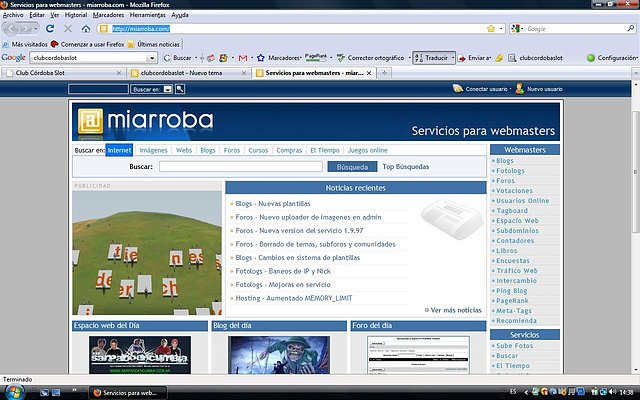Switch to the Club Córdoba Slot tab
The height and width of the screenshot is (400, 640).
coord(63,73)
